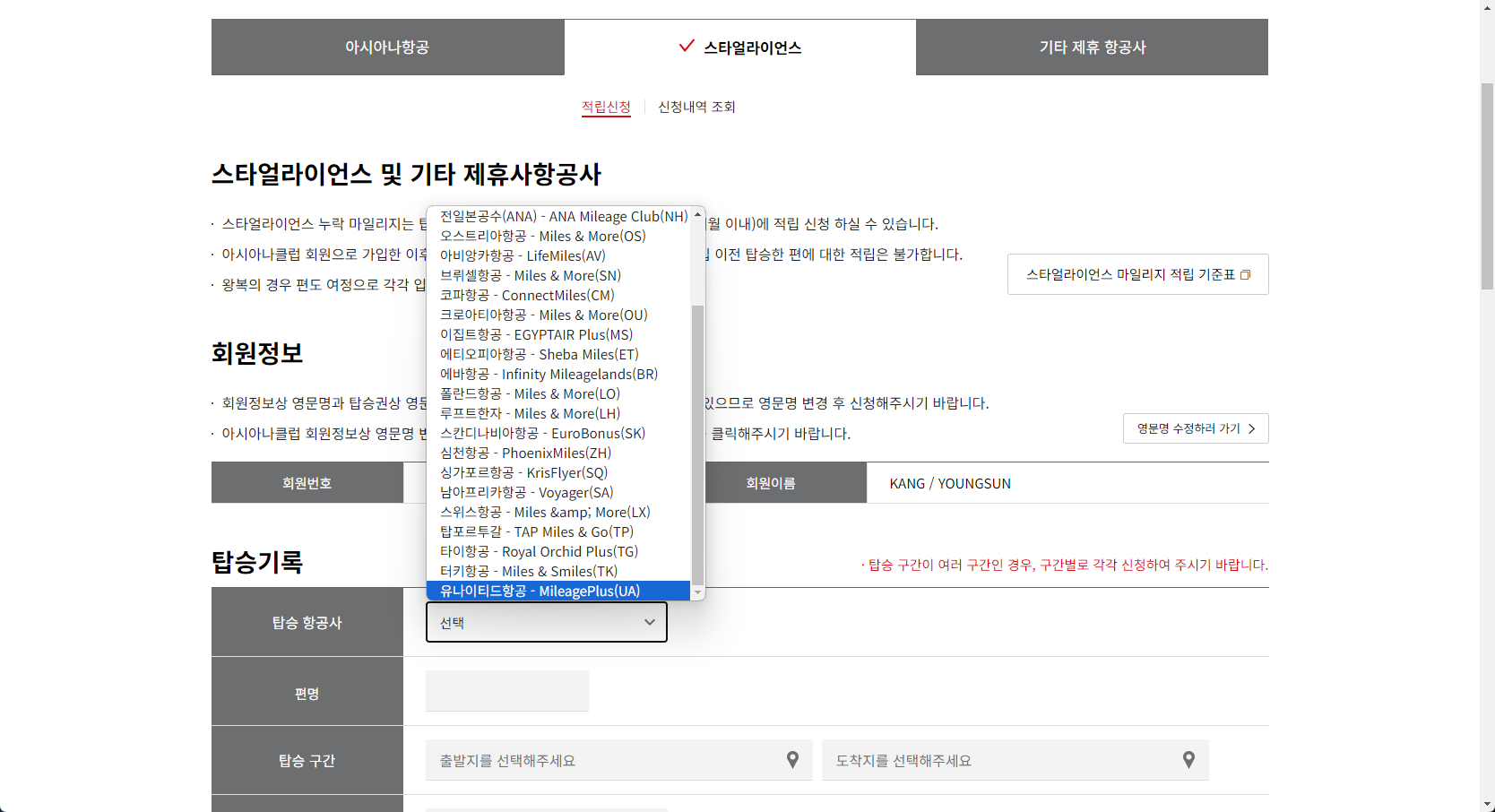Viewport: 1495px width, 812px height.
Task: Choose 오스트리아항공 - Miles & More(OS) option
Action: coord(558,236)
